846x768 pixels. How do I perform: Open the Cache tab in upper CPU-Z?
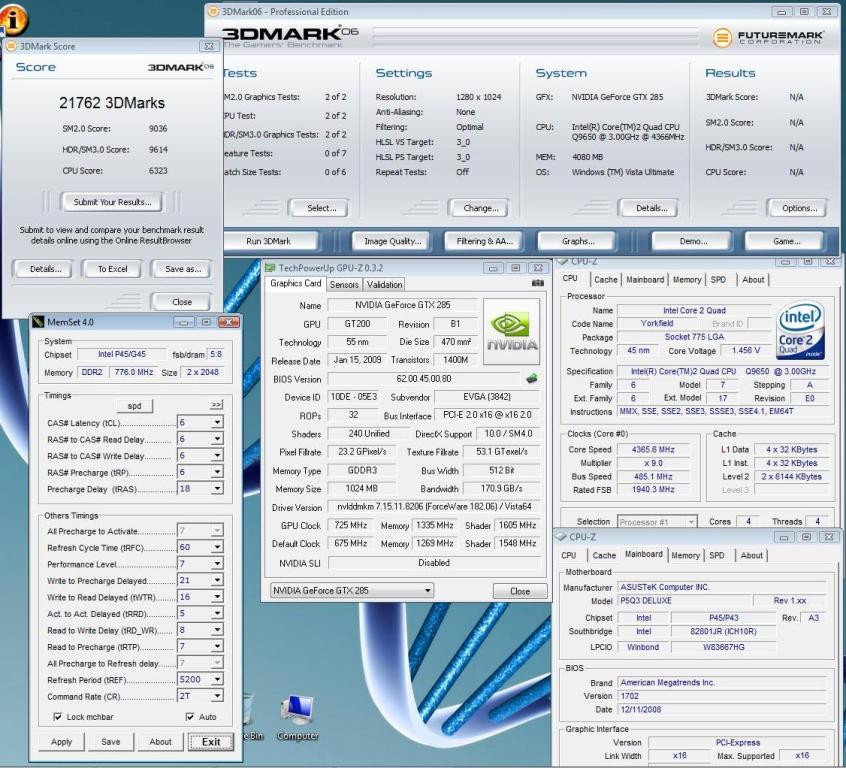point(605,280)
